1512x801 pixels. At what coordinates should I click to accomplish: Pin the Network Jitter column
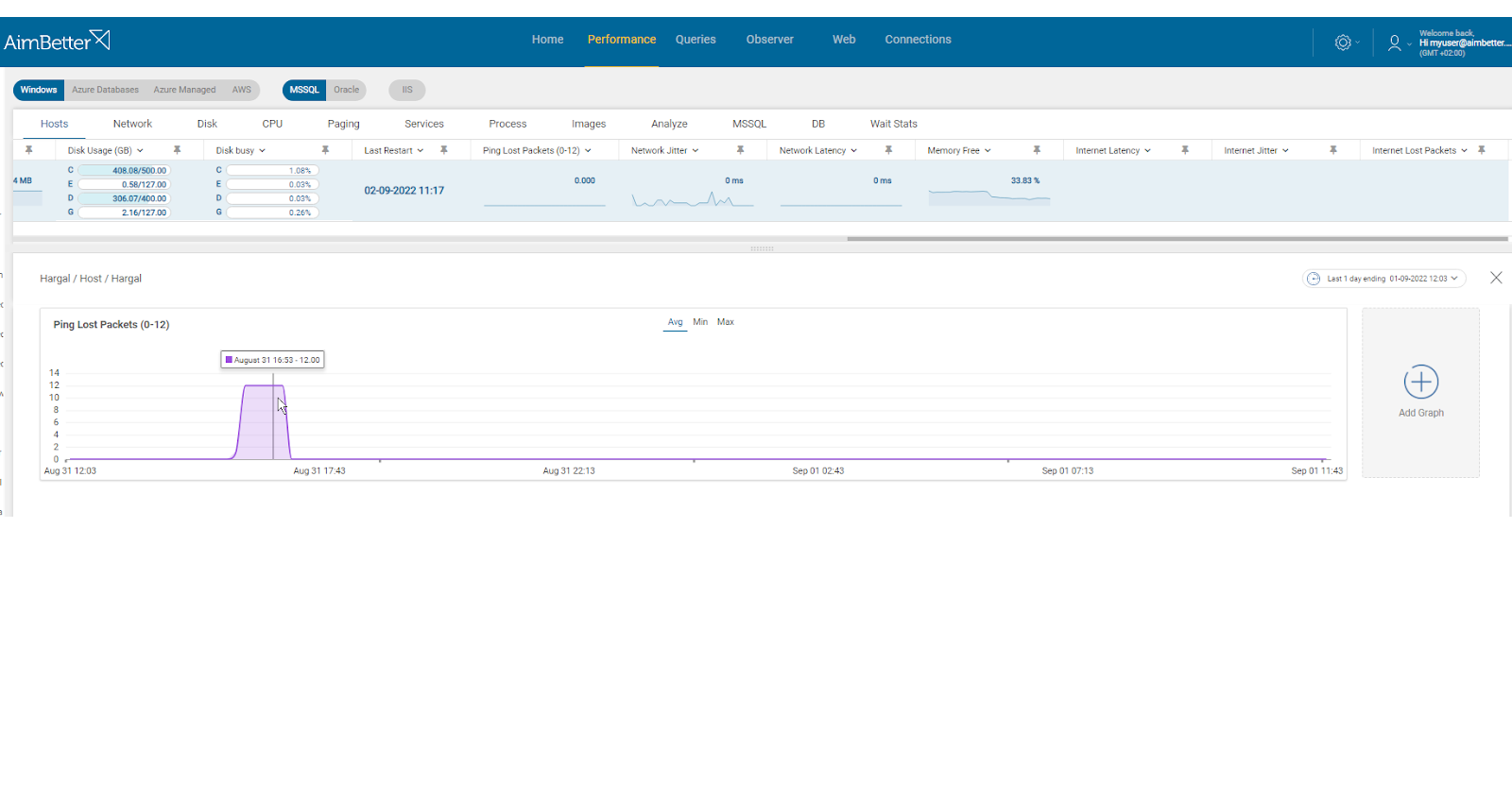[740, 150]
